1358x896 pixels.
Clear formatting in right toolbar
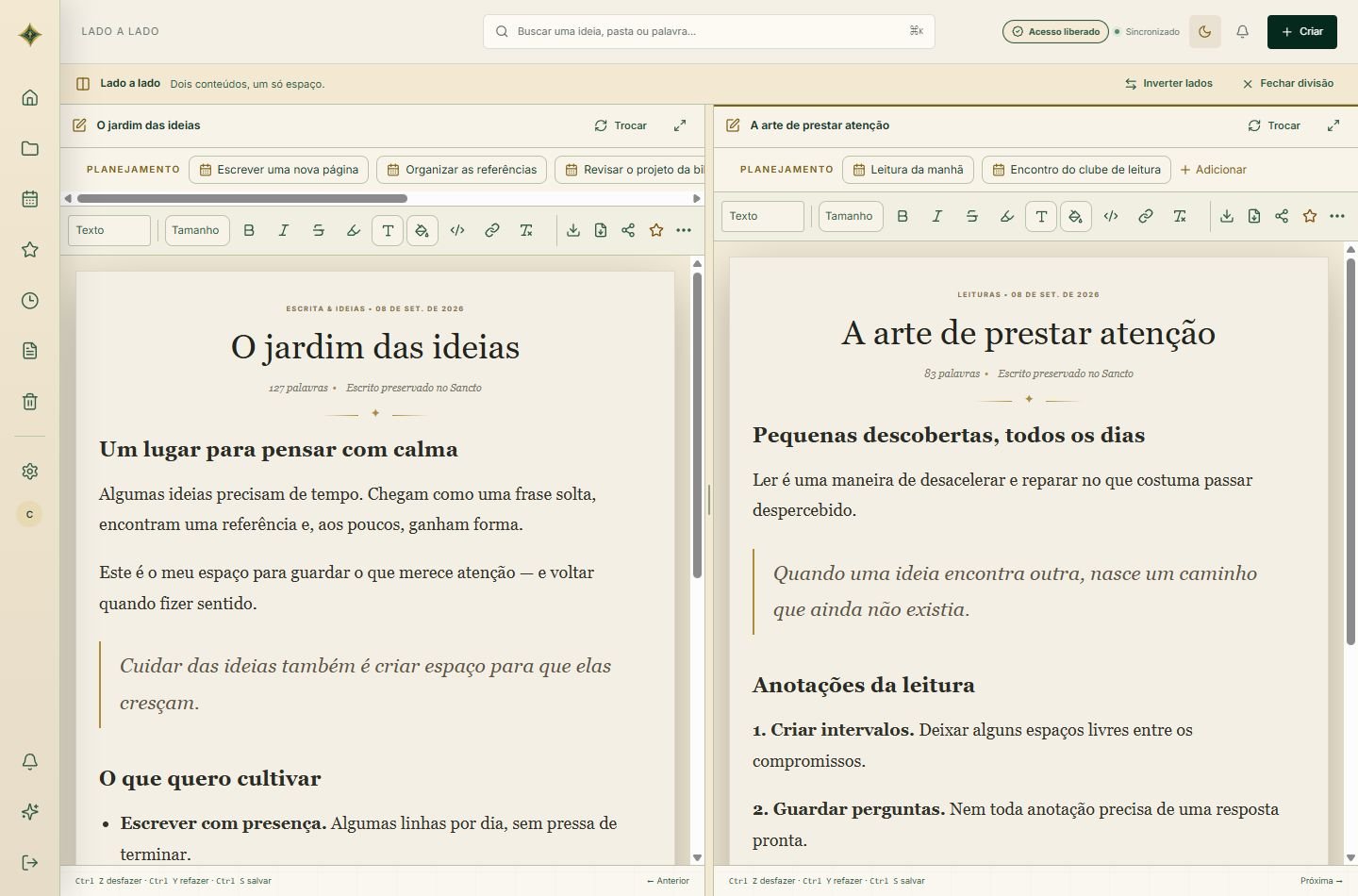tap(1180, 216)
